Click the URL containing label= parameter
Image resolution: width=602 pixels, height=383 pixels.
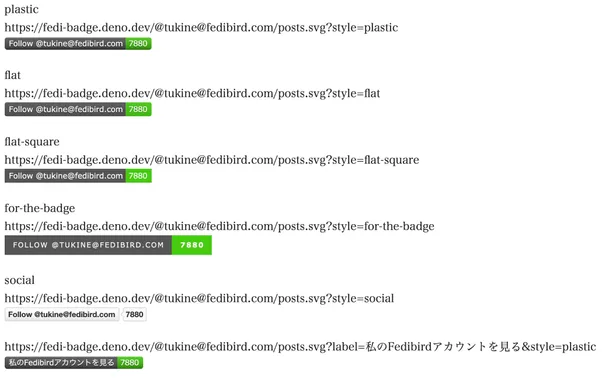300,347
